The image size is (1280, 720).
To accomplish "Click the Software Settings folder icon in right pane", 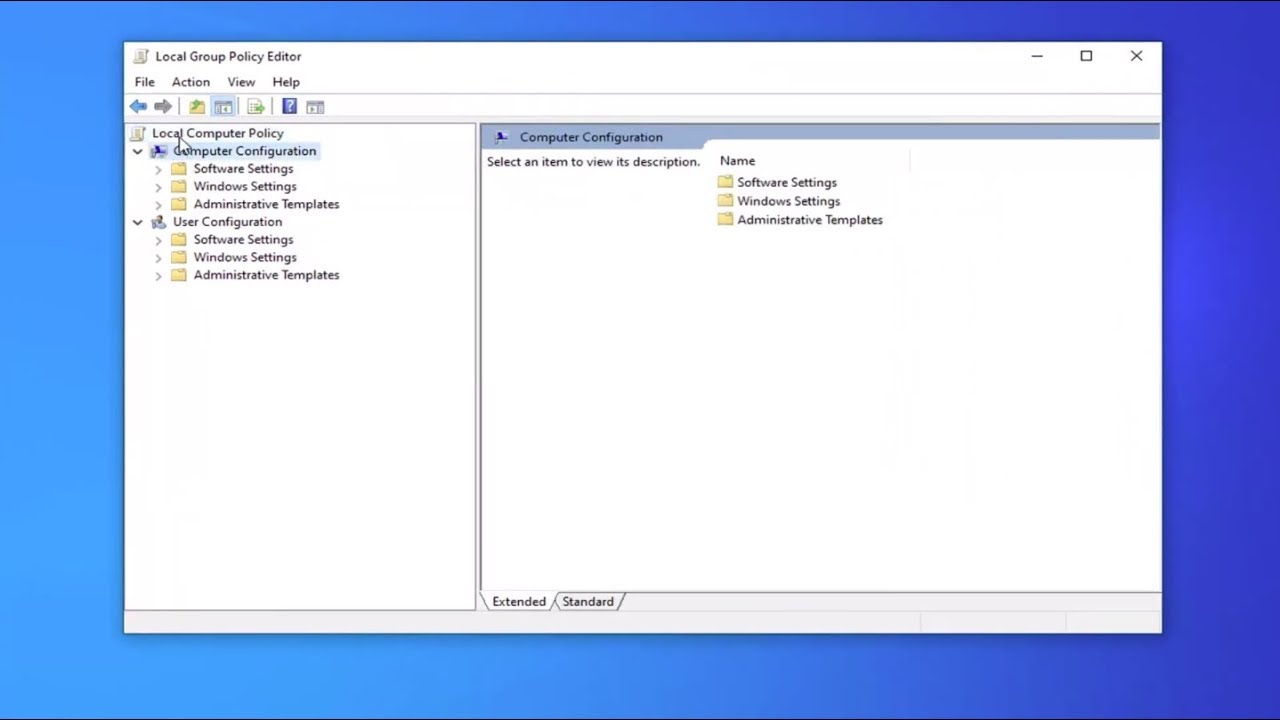I will pyautogui.click(x=725, y=182).
